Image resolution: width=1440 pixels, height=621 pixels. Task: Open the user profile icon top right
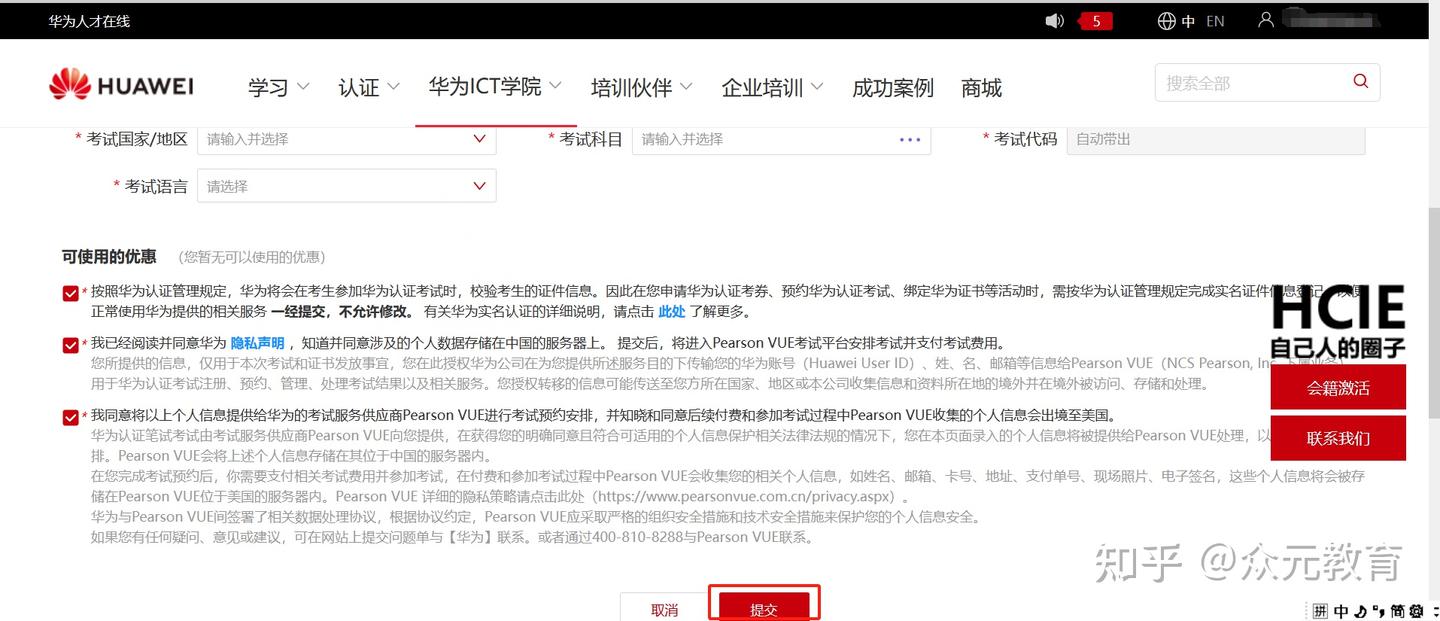pyautogui.click(x=1266, y=18)
